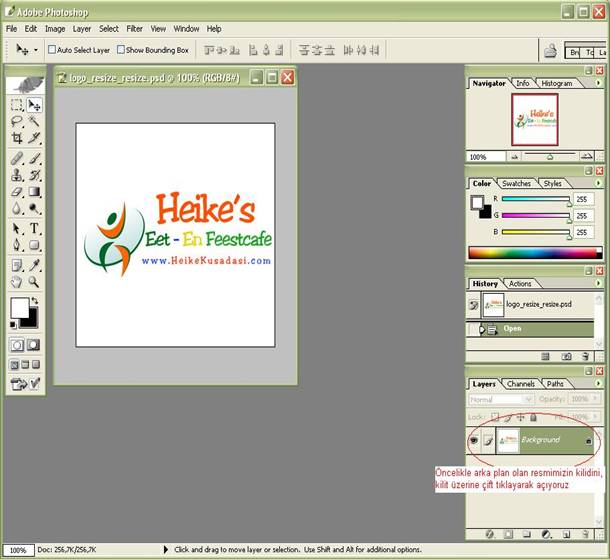The width and height of the screenshot is (610, 559).
Task: Swap foreground and background colors
Action: [x=35, y=300]
